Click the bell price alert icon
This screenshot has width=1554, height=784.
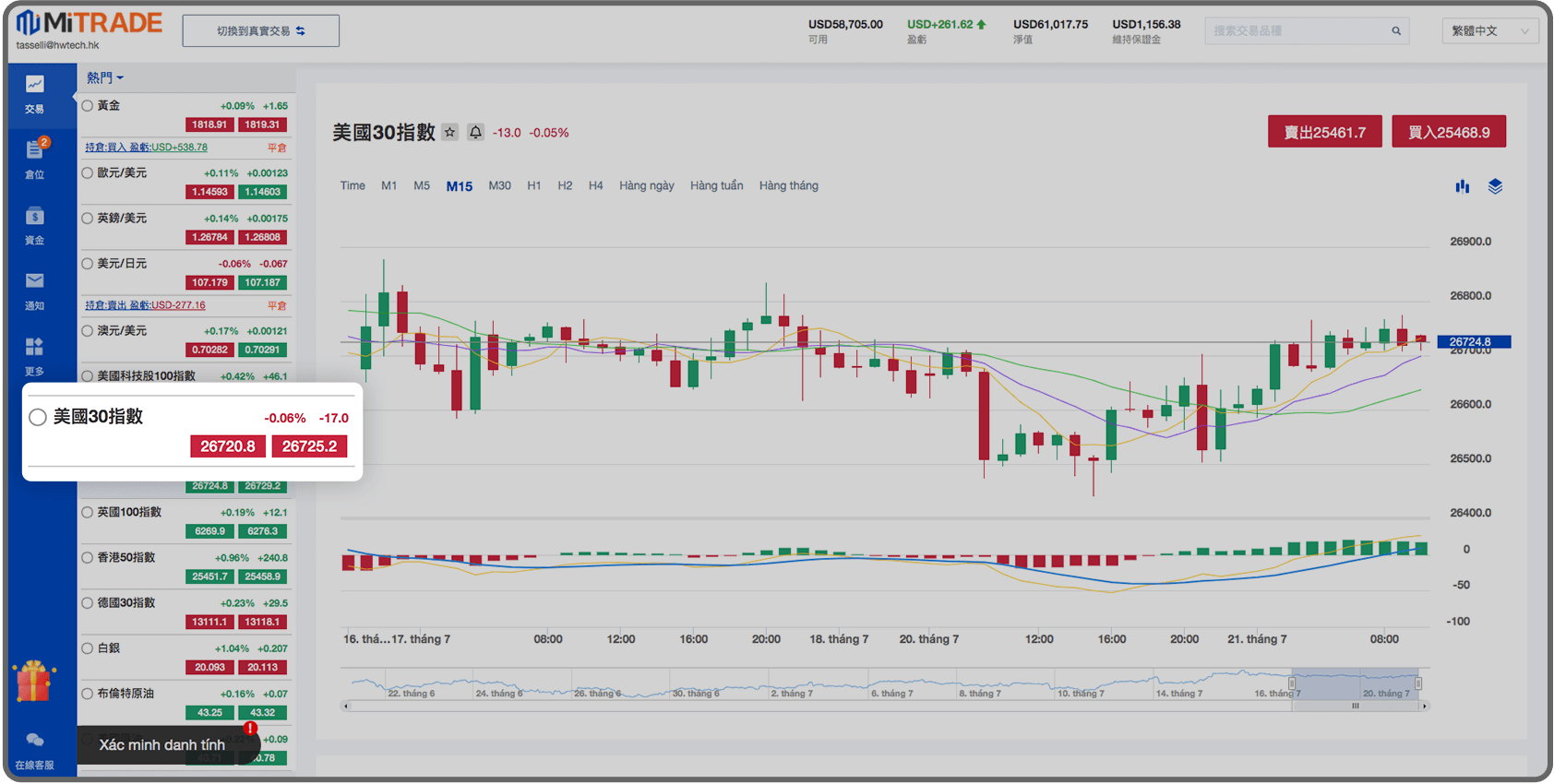click(x=475, y=133)
